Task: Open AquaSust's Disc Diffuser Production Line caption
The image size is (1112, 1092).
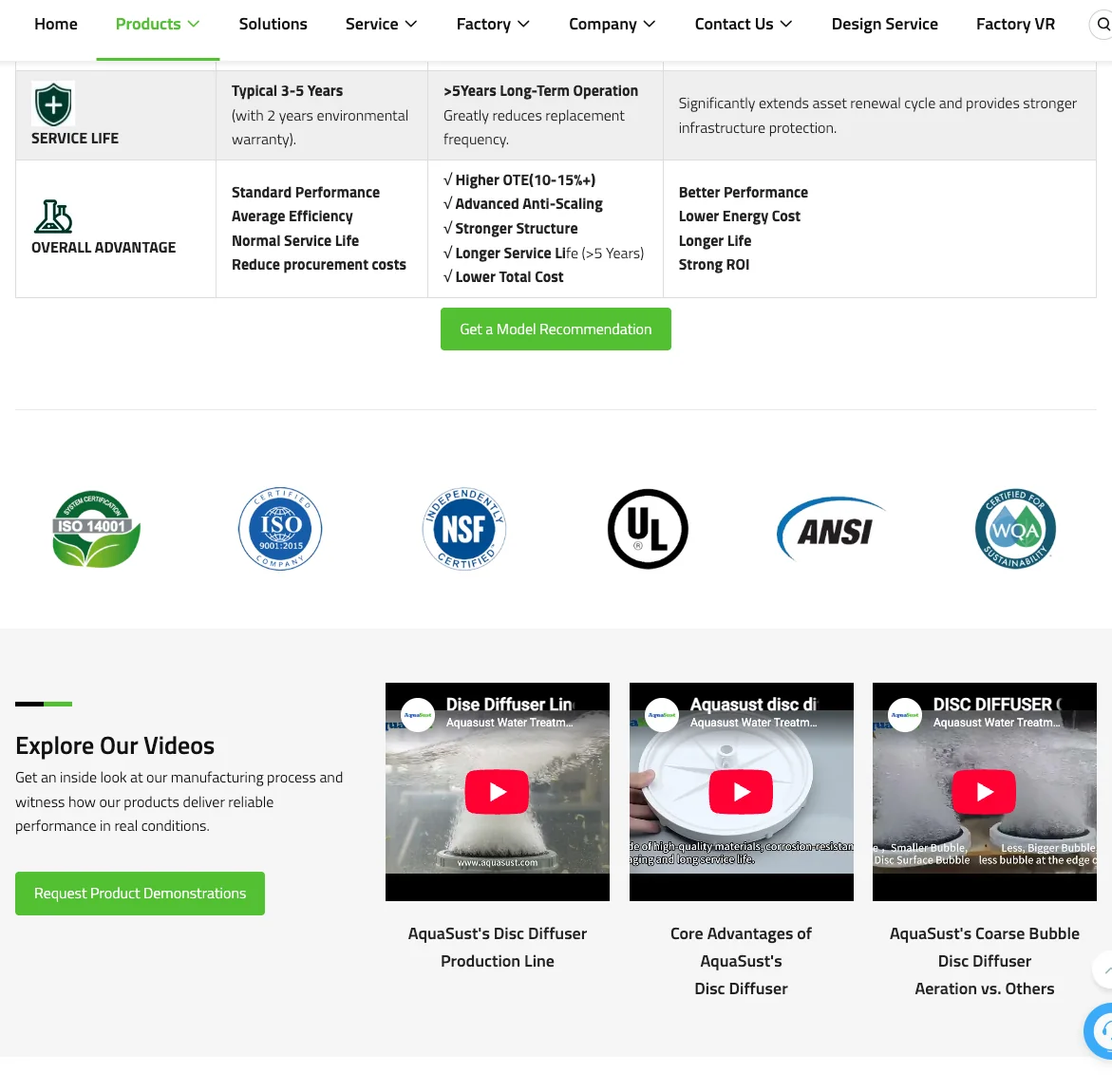Action: point(498,948)
